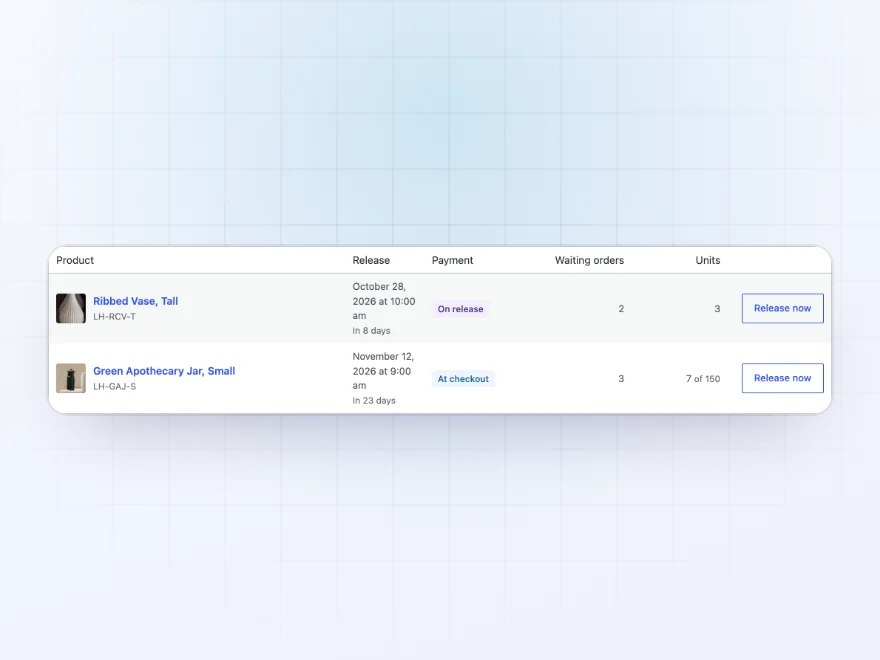Release the Green Apothecary Jar now
Screen dimensions: 880x660
(782, 378)
